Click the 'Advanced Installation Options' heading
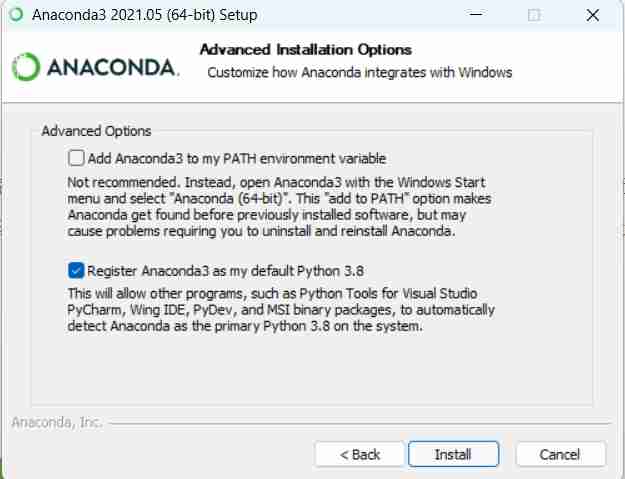 click(x=306, y=50)
